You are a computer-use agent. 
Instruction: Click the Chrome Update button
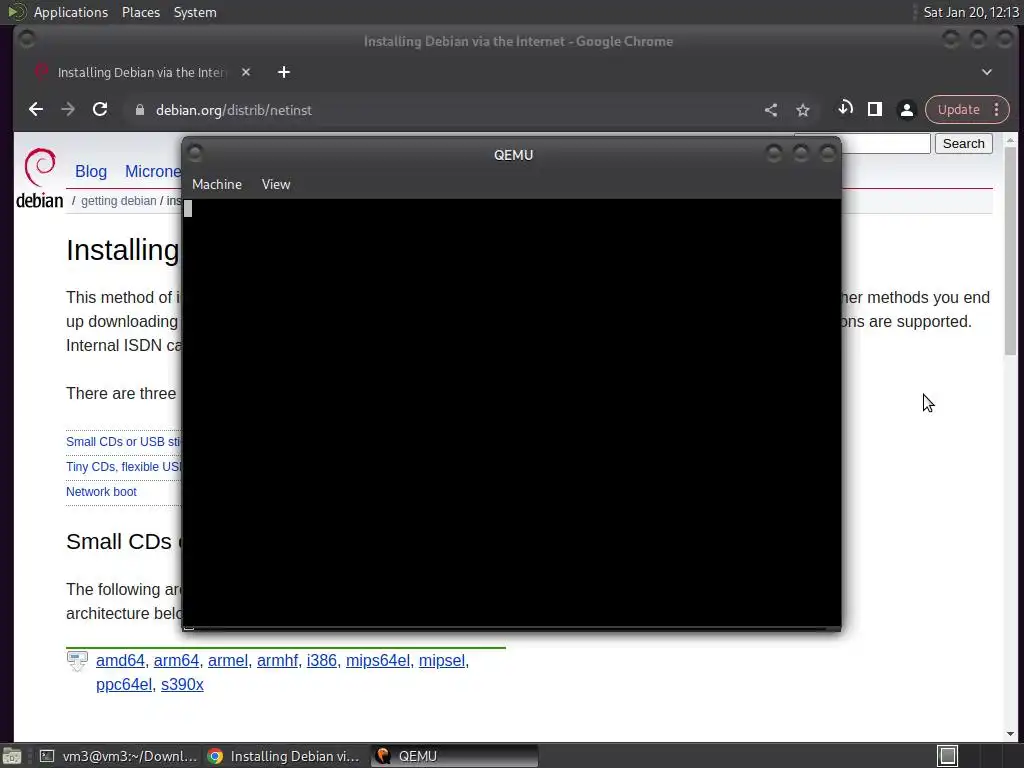click(x=958, y=110)
